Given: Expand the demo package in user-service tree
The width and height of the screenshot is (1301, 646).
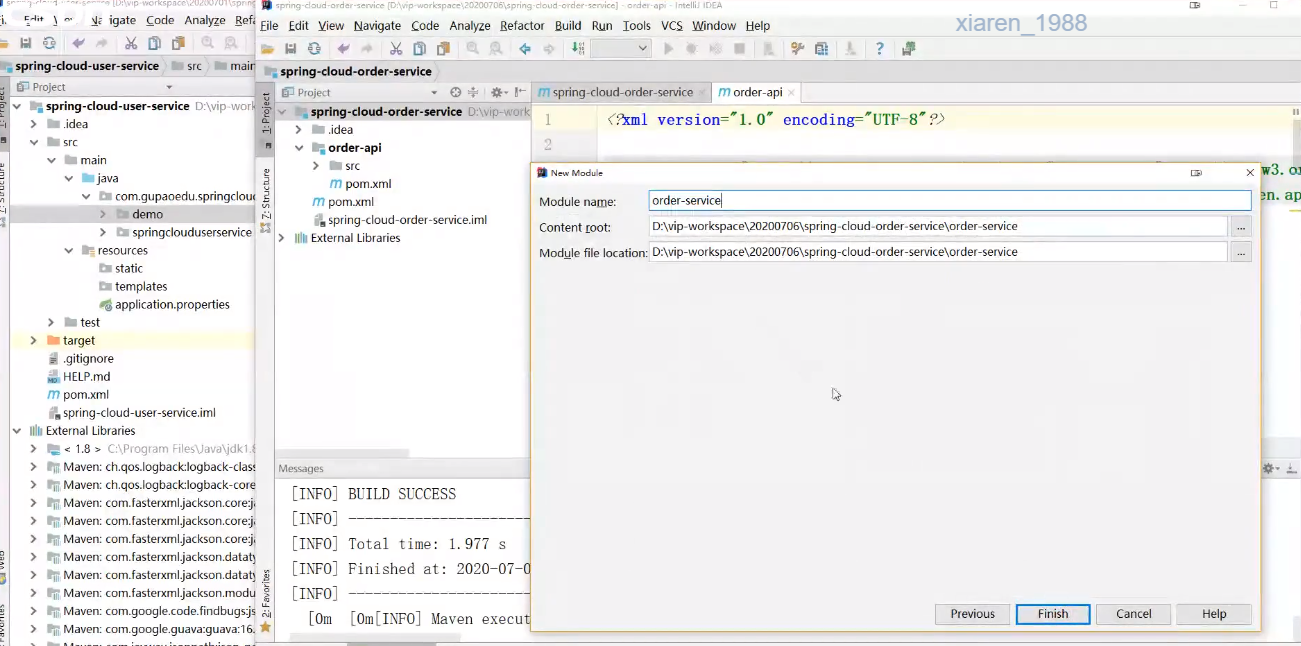Looking at the screenshot, I should (x=103, y=214).
